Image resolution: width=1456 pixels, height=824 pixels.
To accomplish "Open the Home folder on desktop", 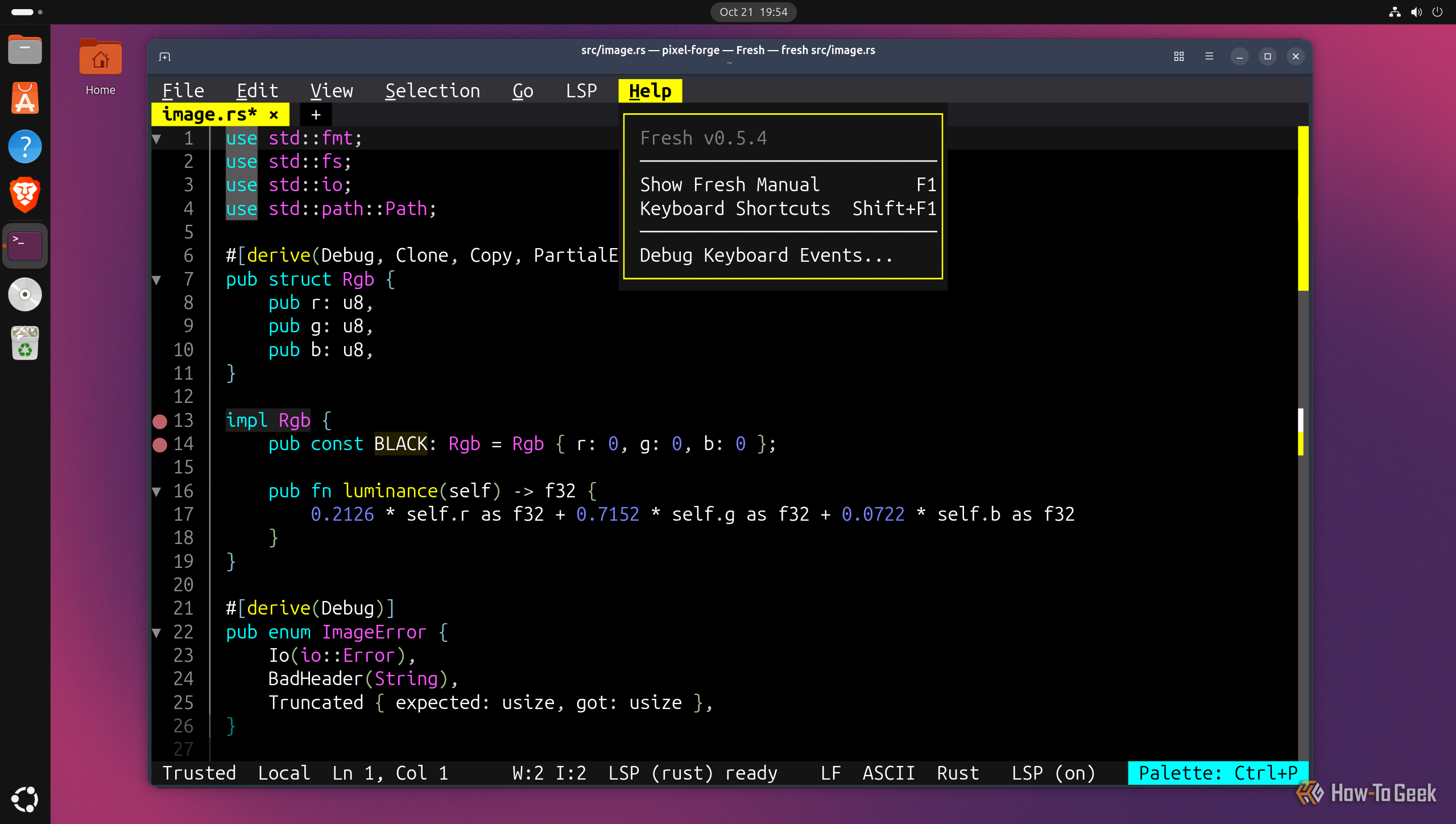I will pyautogui.click(x=100, y=67).
